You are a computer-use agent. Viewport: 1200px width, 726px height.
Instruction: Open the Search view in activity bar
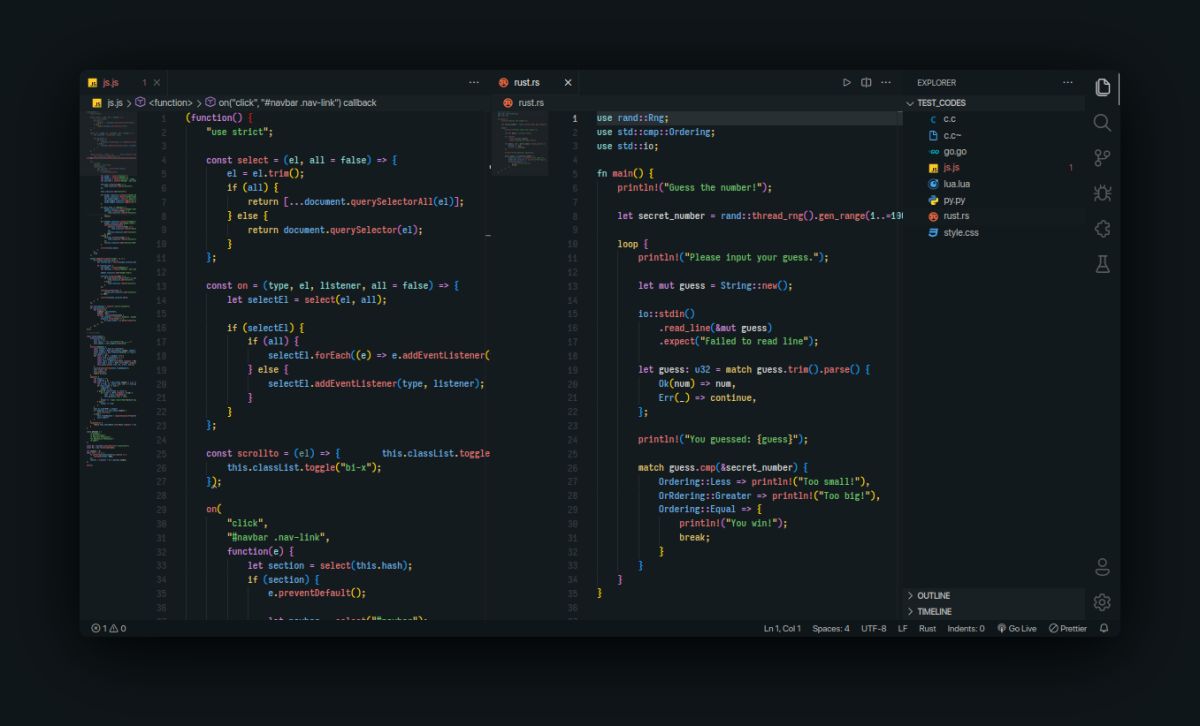coord(1102,122)
